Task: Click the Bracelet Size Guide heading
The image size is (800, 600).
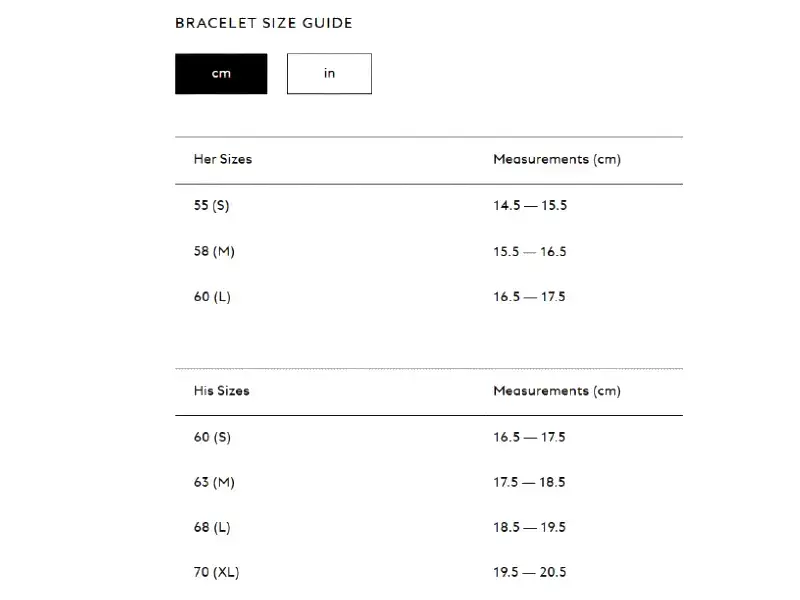Action: 264,23
